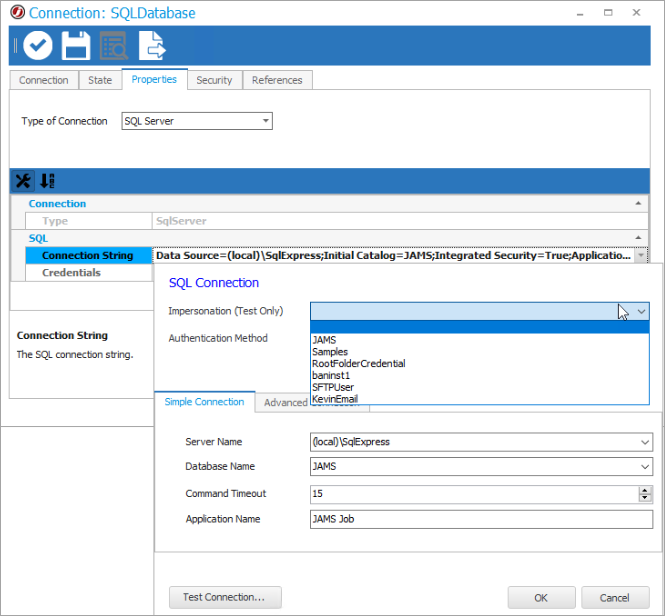Viewport: 665px width, 616px height.
Task: Switch to the Connection tab
Action: [x=44, y=80]
